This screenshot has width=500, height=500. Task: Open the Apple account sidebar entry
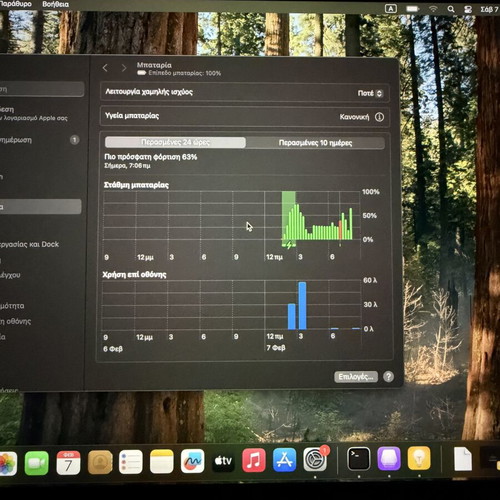click(33, 114)
